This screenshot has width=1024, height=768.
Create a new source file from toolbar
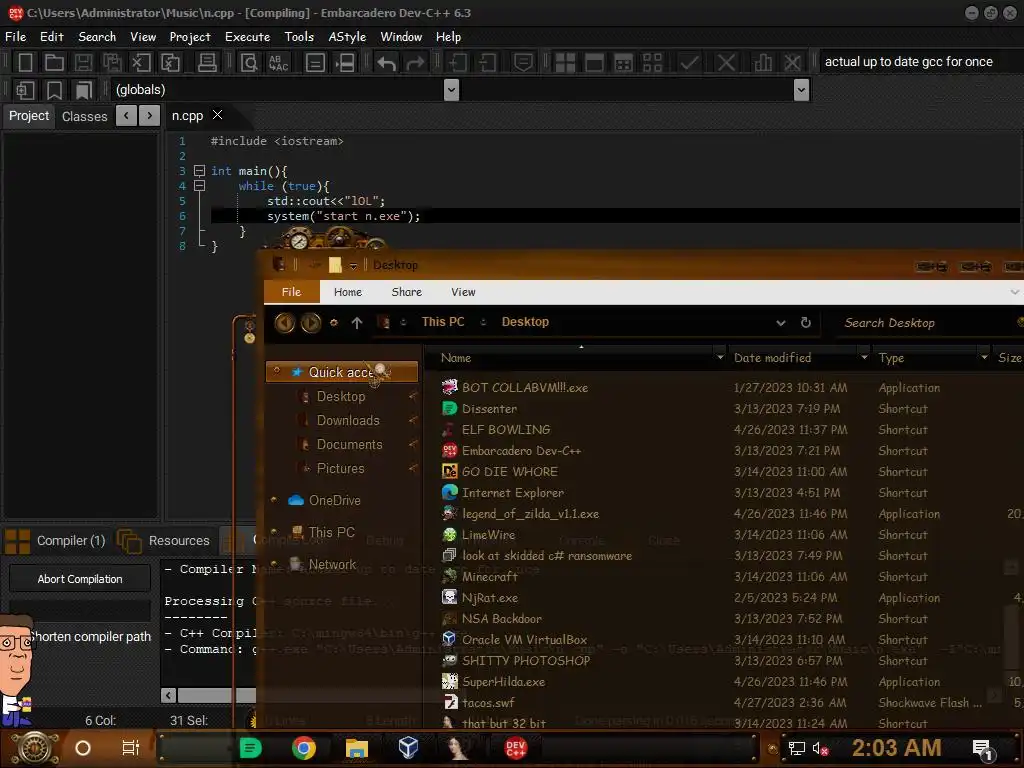25,63
